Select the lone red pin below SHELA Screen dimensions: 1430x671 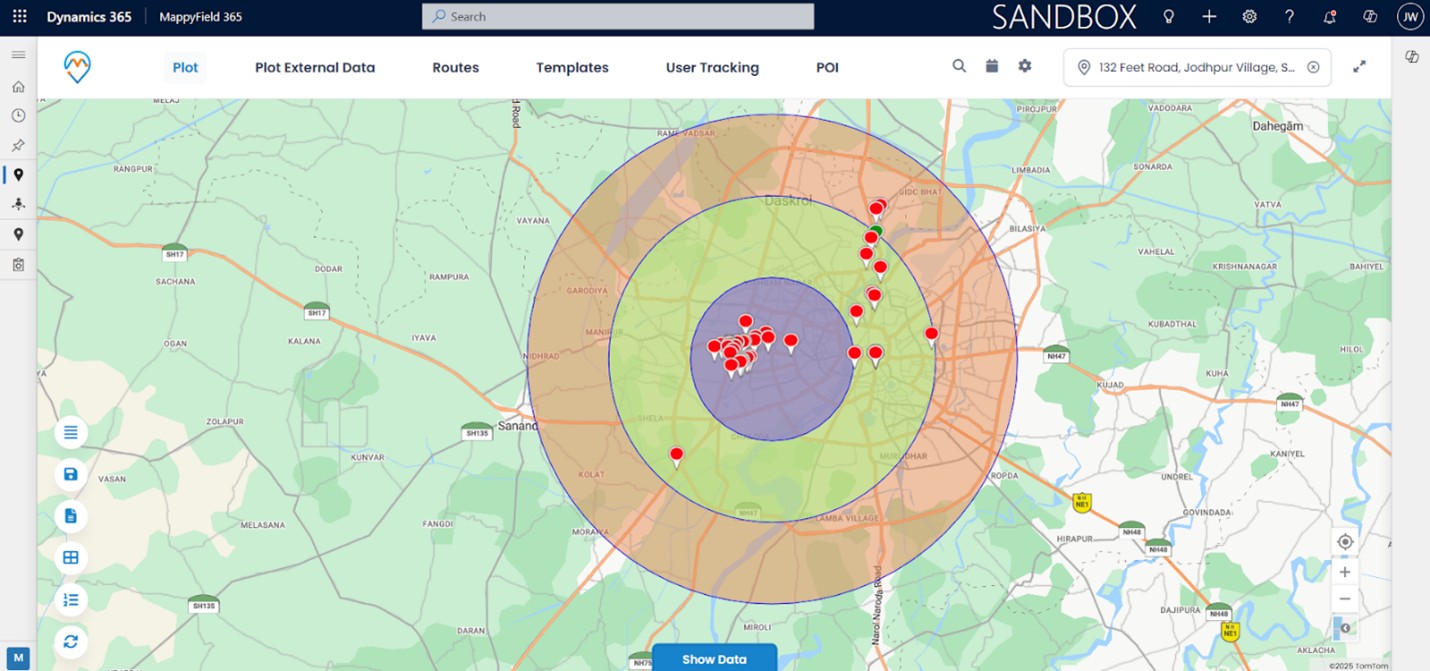676,456
